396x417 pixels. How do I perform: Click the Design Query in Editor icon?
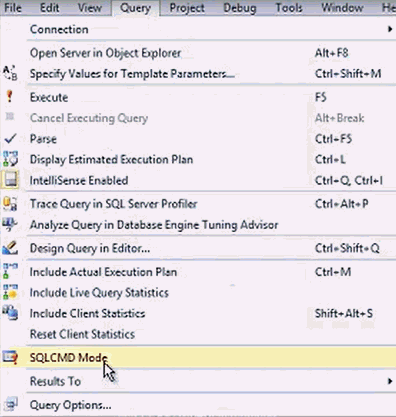10,248
